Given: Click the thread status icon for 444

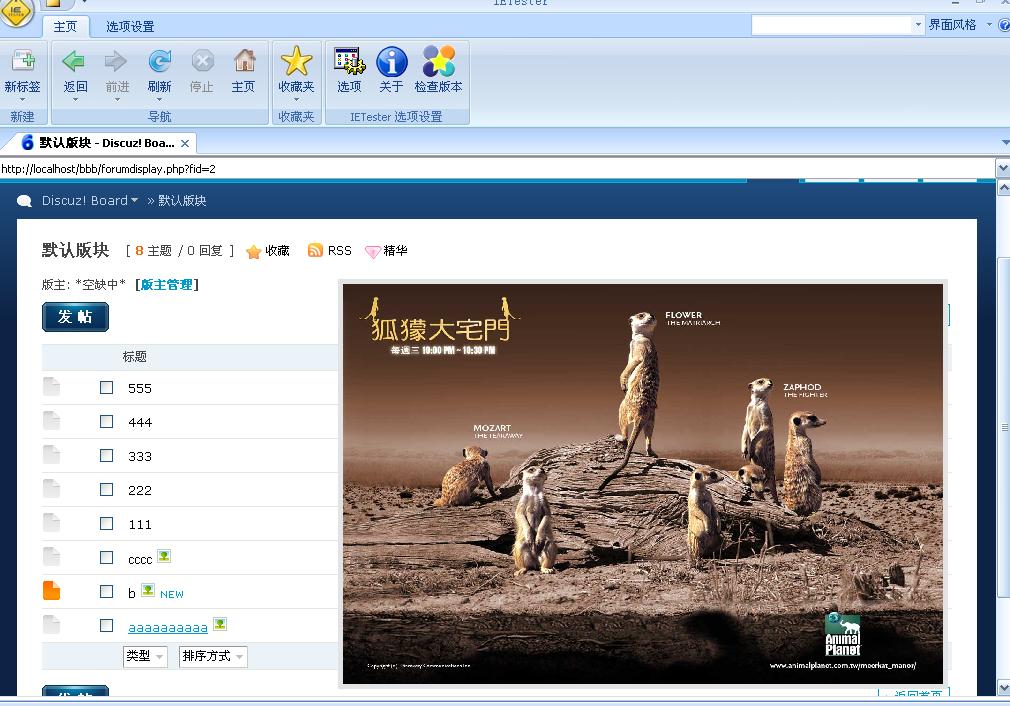Looking at the screenshot, I should (x=52, y=421).
